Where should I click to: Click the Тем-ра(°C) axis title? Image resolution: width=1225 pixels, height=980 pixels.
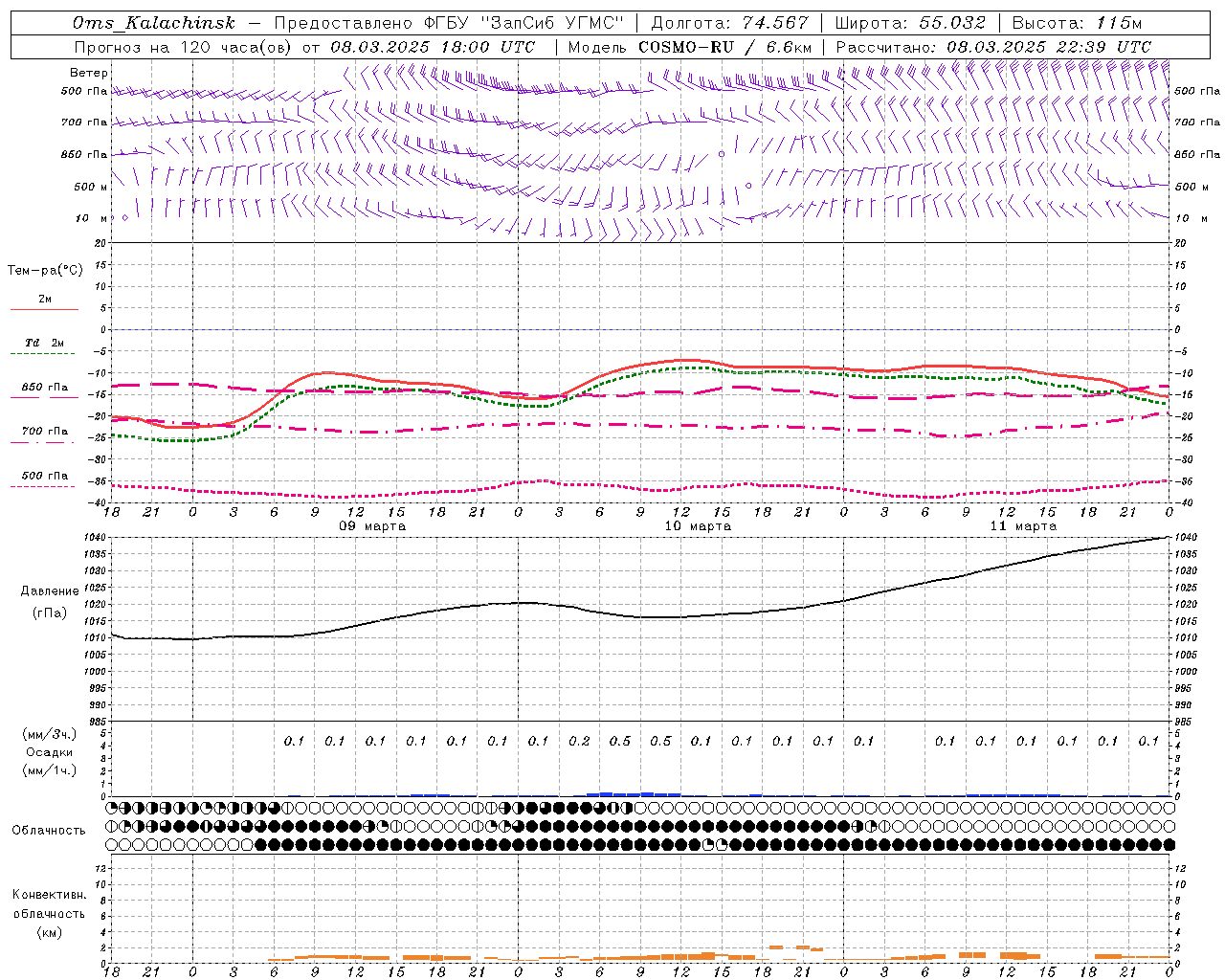click(45, 271)
